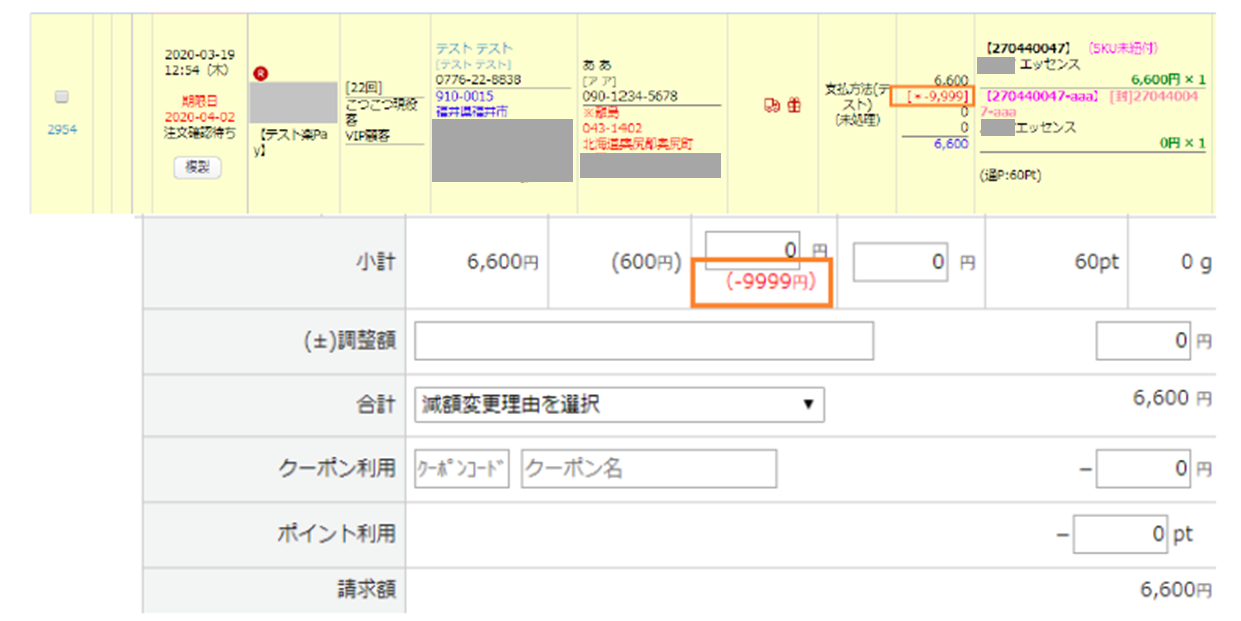Click the 調整額 yen amount field
Viewport: 1241px width, 621px height.
[1143, 341]
